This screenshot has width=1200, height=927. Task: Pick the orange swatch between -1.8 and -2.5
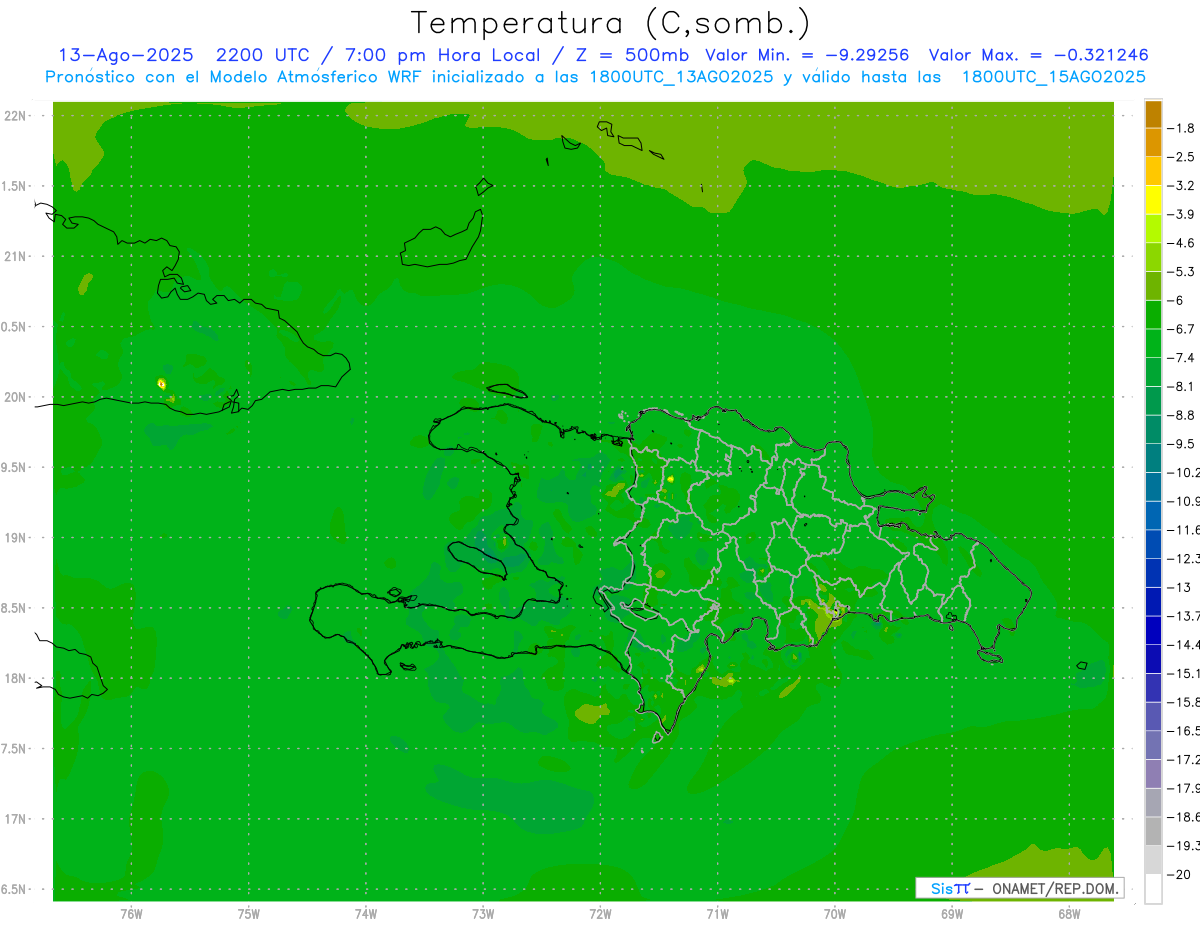(x=1153, y=143)
